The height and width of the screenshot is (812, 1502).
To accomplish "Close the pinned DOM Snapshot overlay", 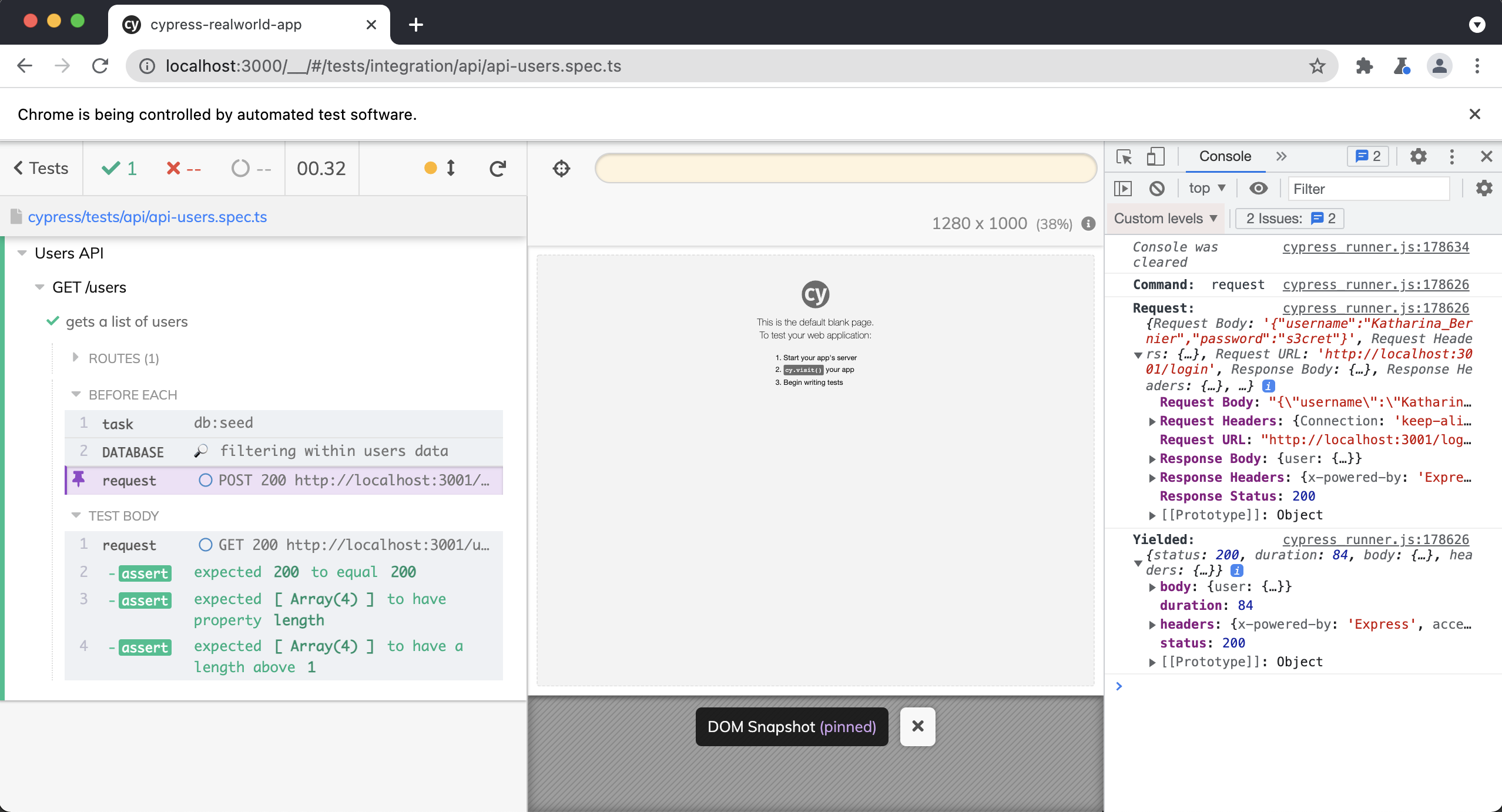I will pyautogui.click(x=917, y=727).
